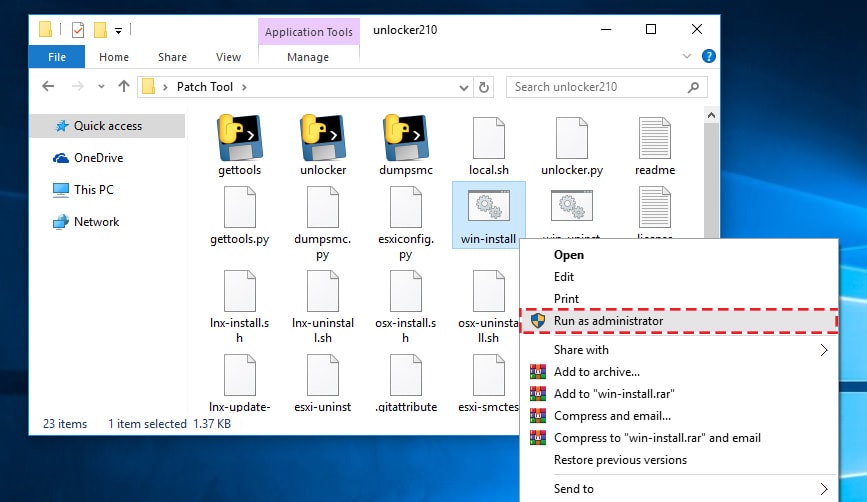This screenshot has width=867, height=502.
Task: Open the Help question mark icon
Action: (x=708, y=56)
